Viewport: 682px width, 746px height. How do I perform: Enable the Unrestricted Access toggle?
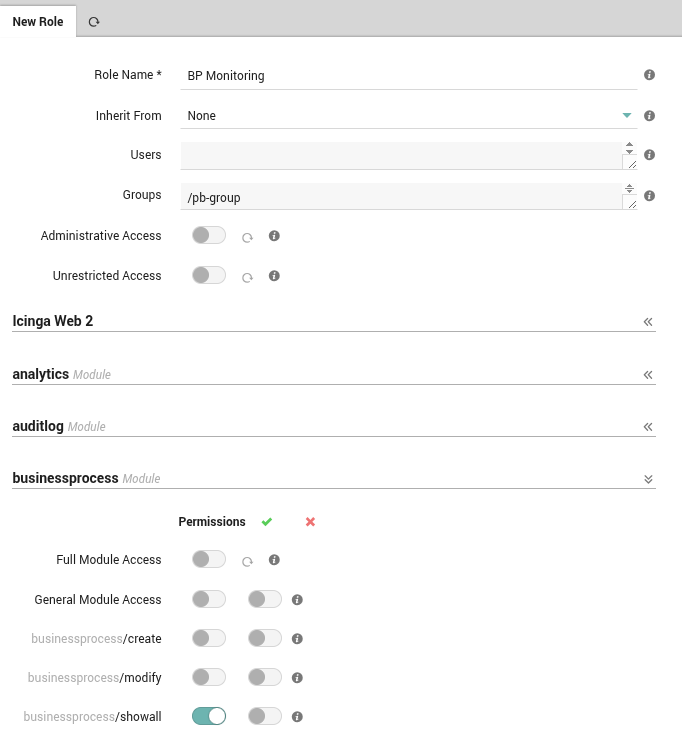tap(209, 276)
